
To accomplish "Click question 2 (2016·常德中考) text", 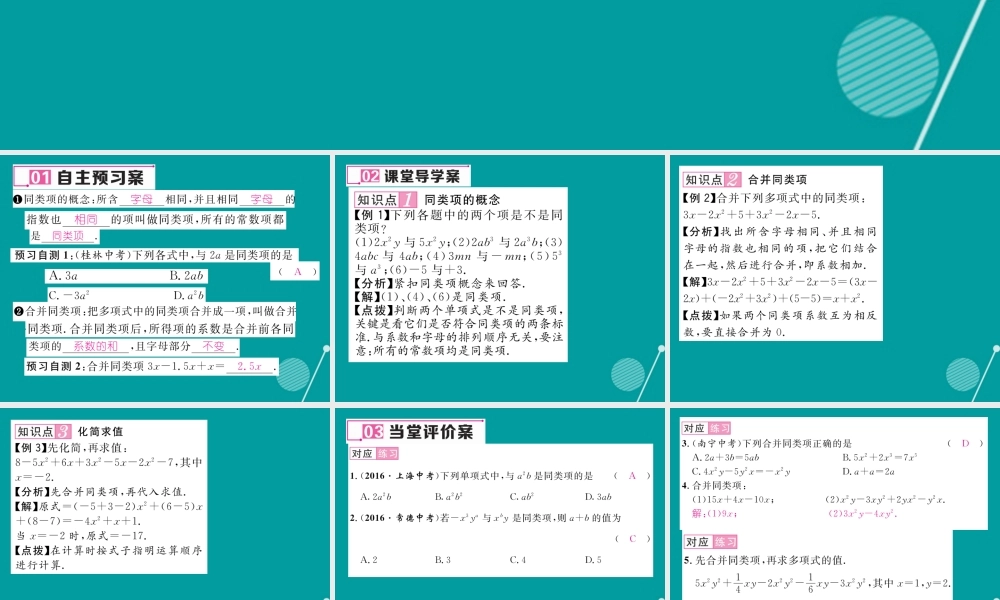I will tap(485, 518).
